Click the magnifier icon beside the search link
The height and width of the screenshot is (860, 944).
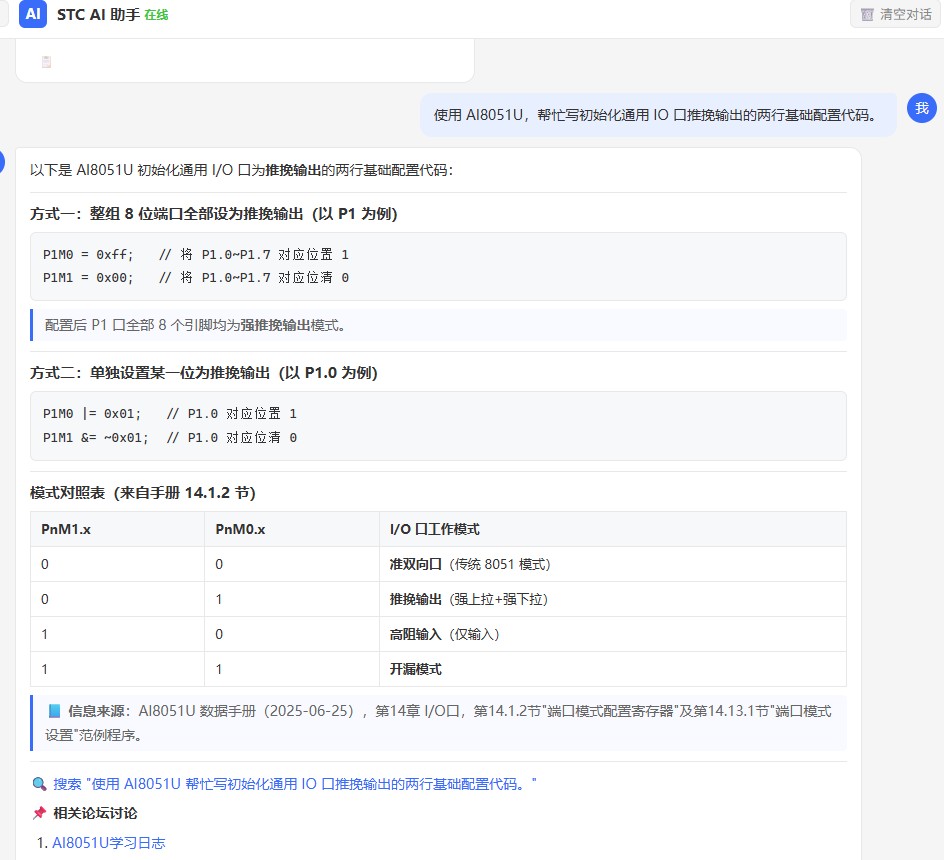pyautogui.click(x=39, y=784)
